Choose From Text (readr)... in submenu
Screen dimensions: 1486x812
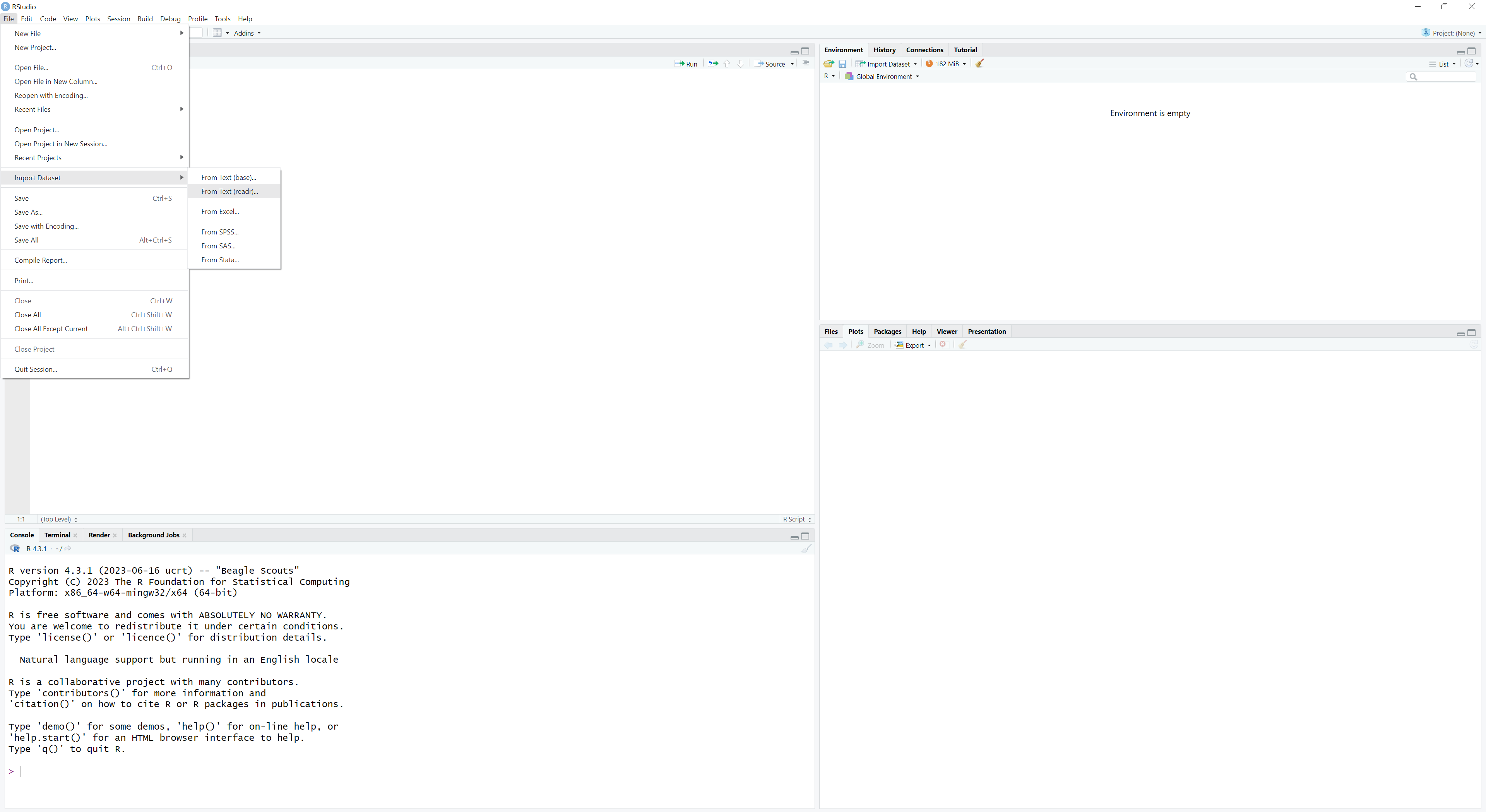[x=229, y=191]
